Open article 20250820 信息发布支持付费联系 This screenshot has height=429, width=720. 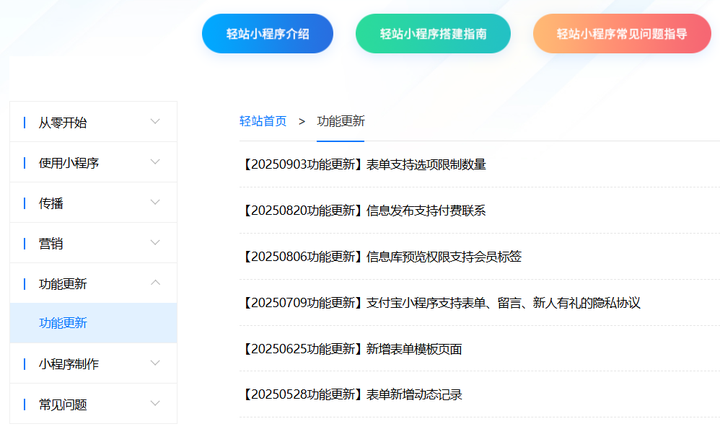pyautogui.click(x=364, y=210)
